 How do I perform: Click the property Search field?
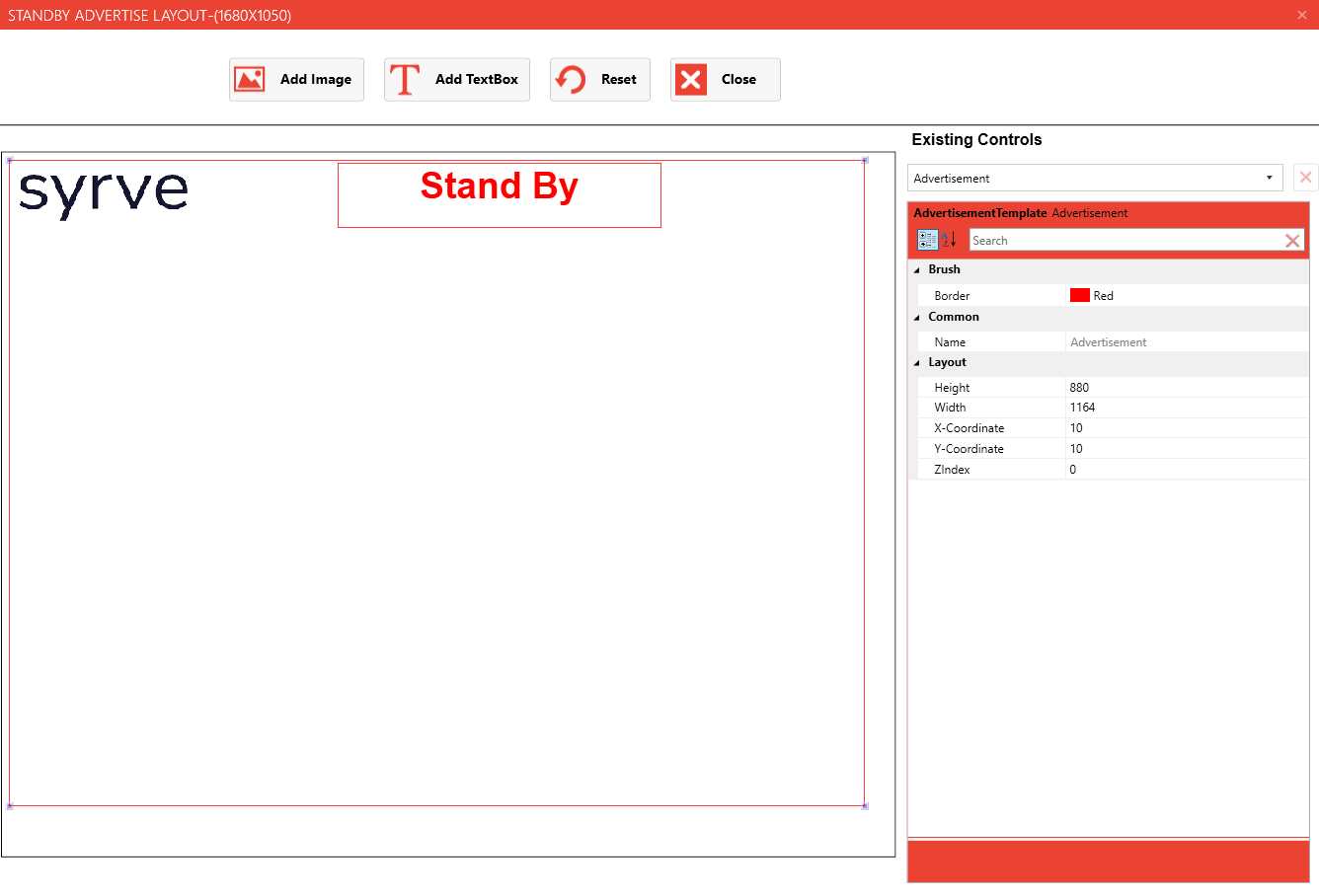click(x=1125, y=241)
